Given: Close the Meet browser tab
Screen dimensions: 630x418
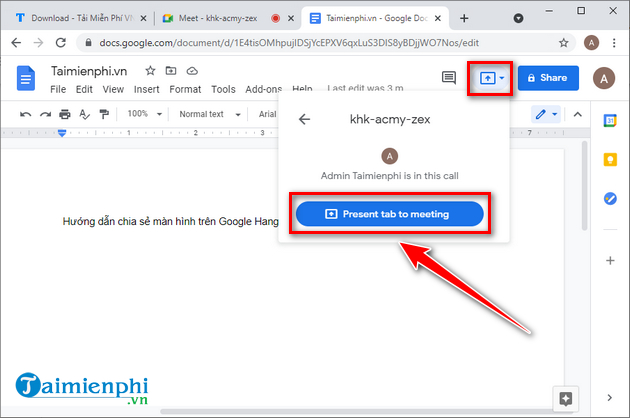Looking at the screenshot, I should pos(291,18).
